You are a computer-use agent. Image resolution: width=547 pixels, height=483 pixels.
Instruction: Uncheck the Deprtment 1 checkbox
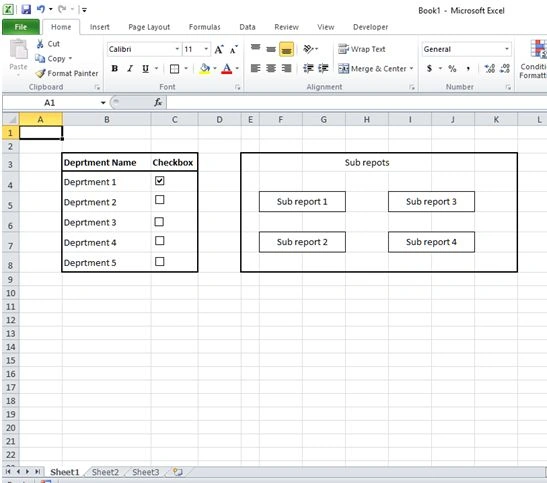[x=159, y=180]
